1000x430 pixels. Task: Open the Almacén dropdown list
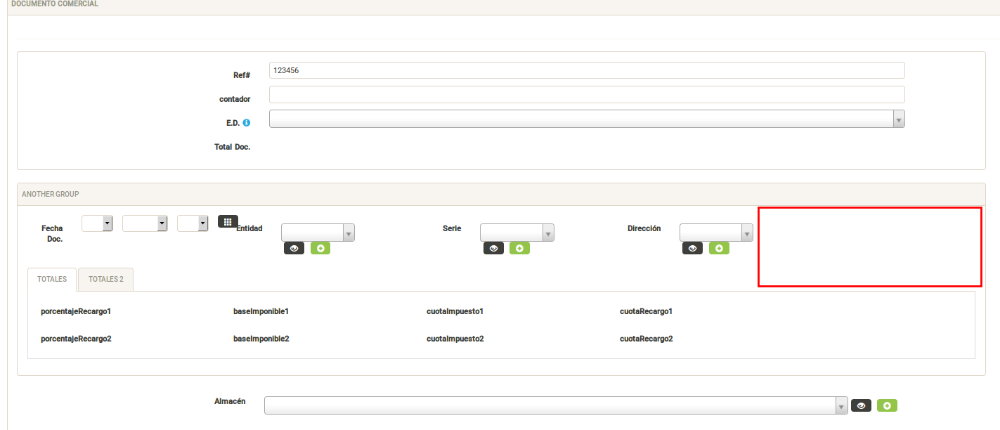tap(556, 406)
